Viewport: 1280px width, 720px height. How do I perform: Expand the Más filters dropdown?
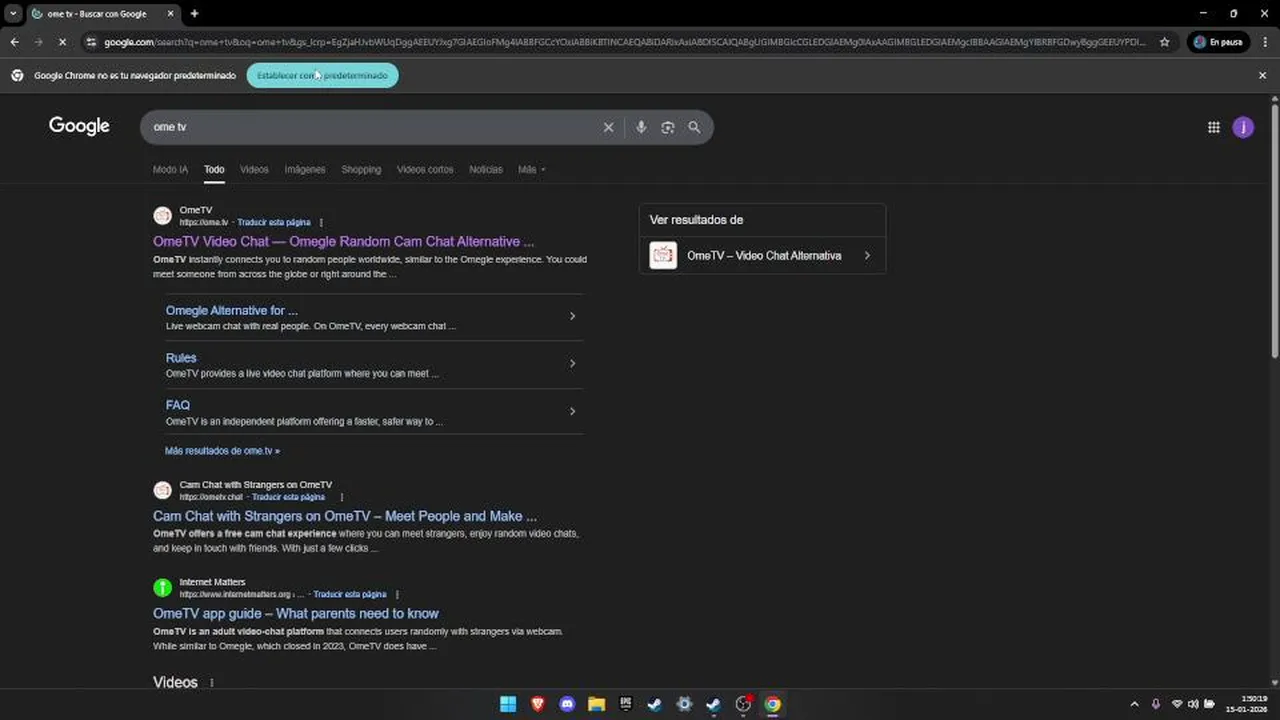tap(531, 169)
